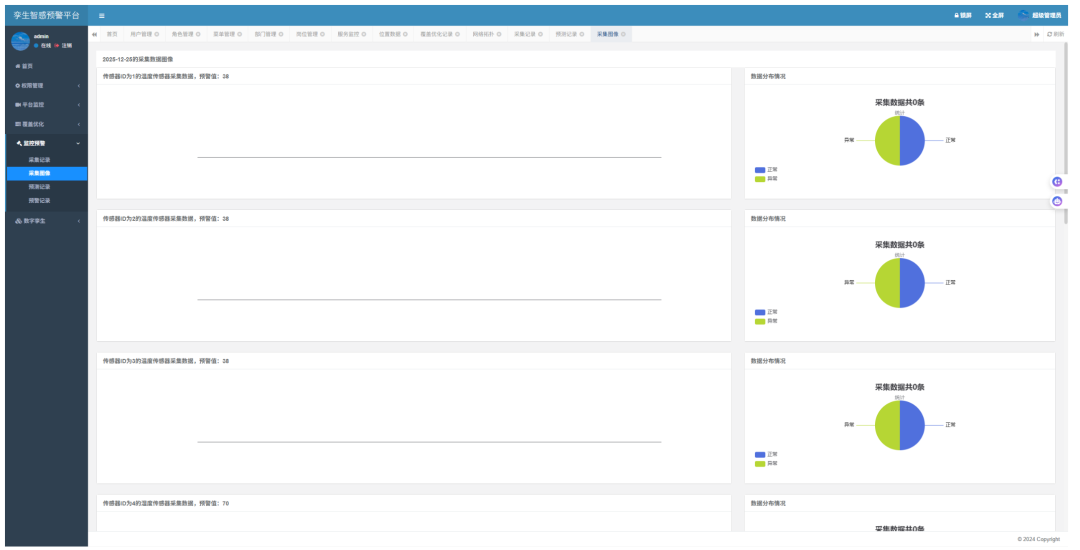Switch to the 覆盖优化记录 tab

click(437, 34)
